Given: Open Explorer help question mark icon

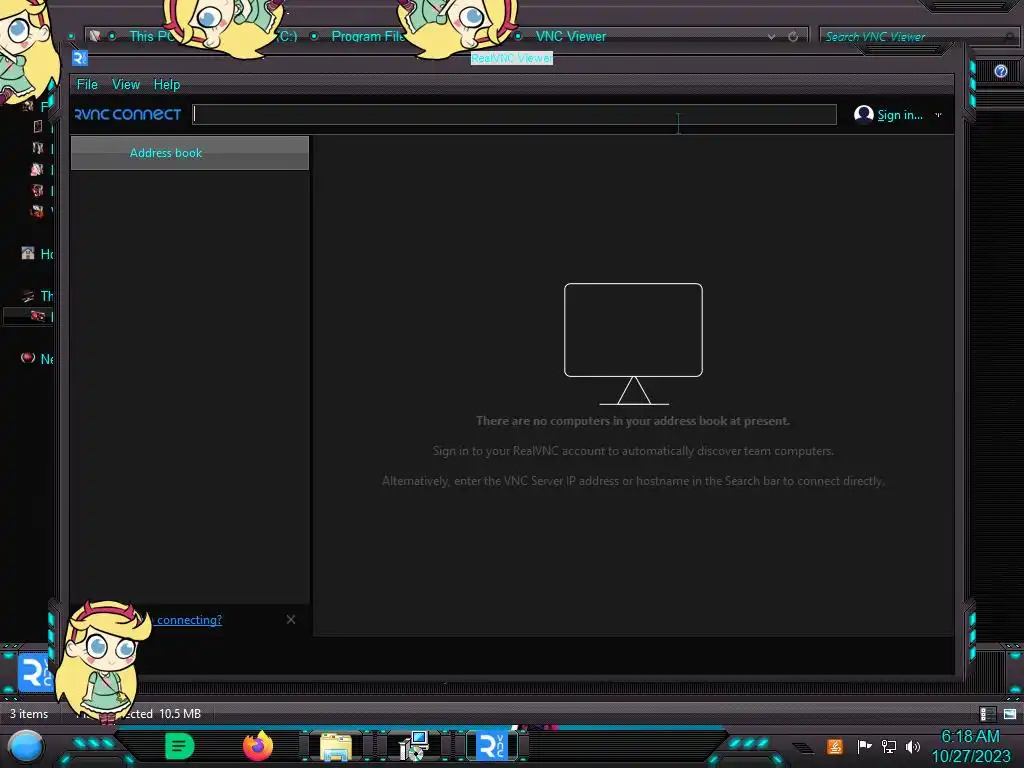Looking at the screenshot, I should pos(1000,71).
